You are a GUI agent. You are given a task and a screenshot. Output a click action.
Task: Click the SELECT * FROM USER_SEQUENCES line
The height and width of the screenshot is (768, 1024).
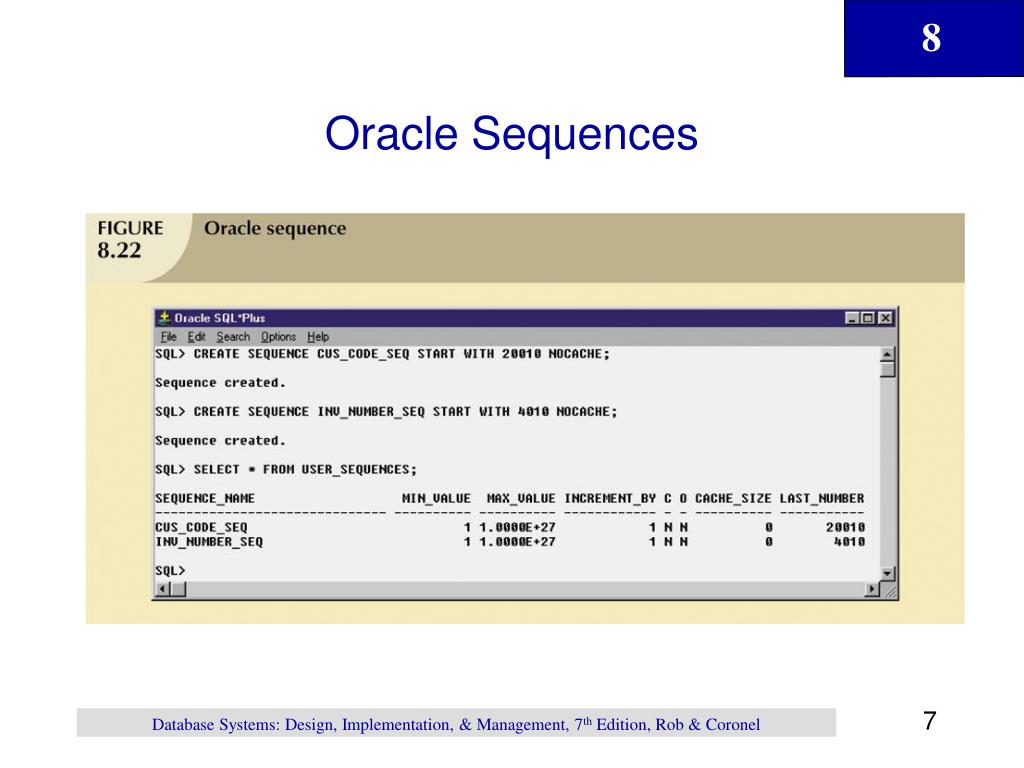click(285, 470)
